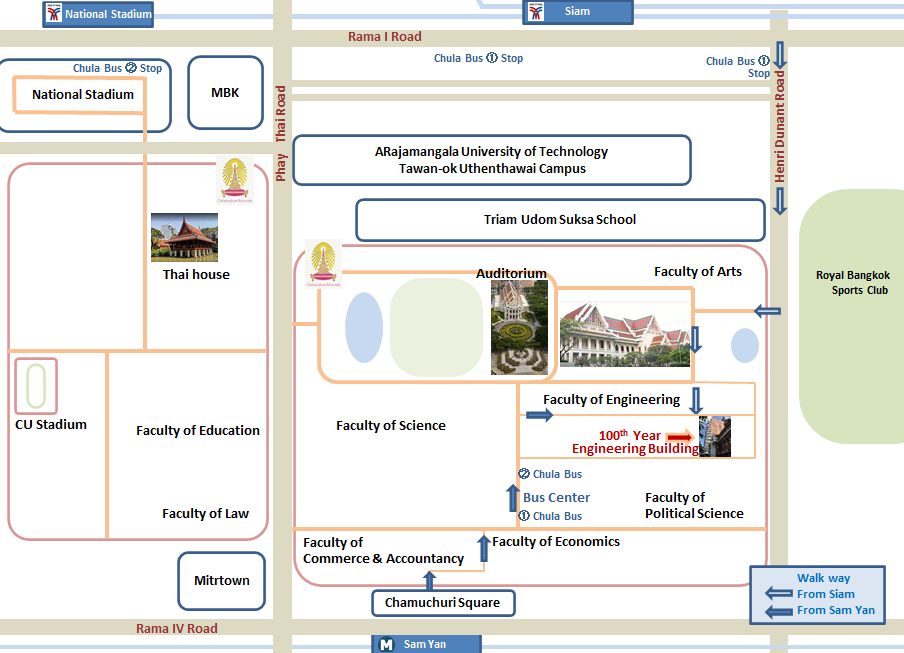Image resolution: width=904 pixels, height=653 pixels.
Task: Select the National Stadium BTS station label
Action: [x=98, y=14]
